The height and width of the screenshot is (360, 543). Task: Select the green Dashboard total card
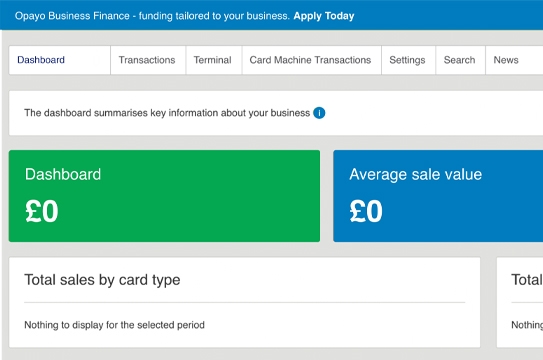click(x=164, y=196)
